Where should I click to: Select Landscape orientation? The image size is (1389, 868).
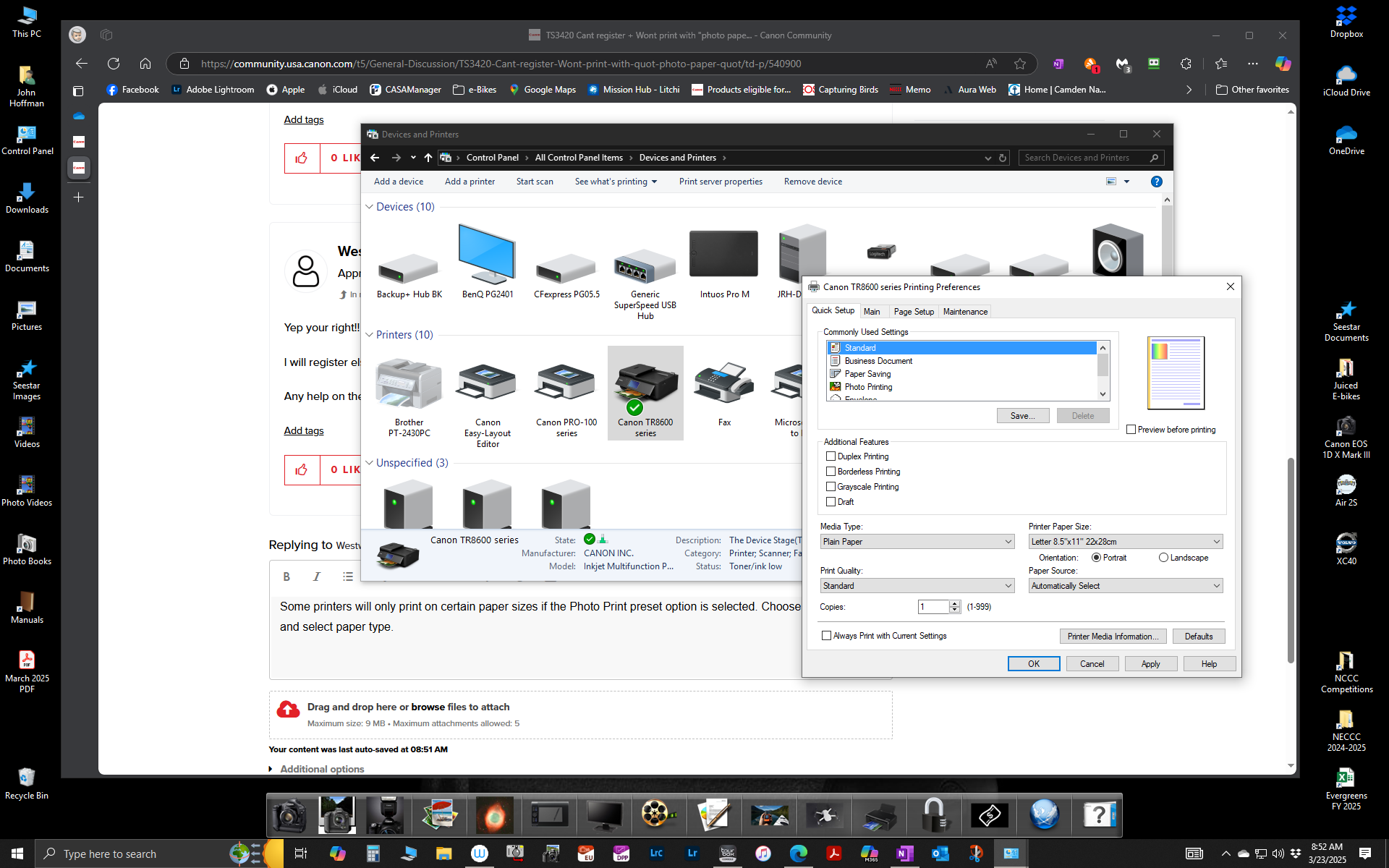coord(1163,557)
